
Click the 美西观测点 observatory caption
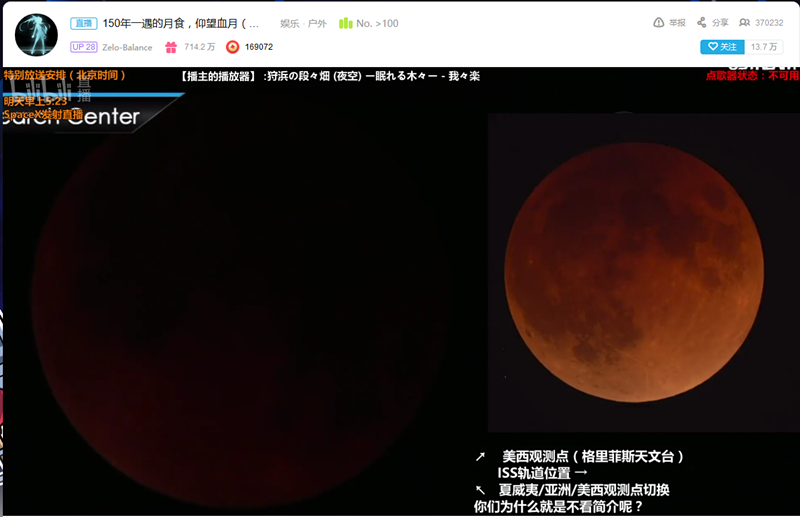[x=593, y=456]
